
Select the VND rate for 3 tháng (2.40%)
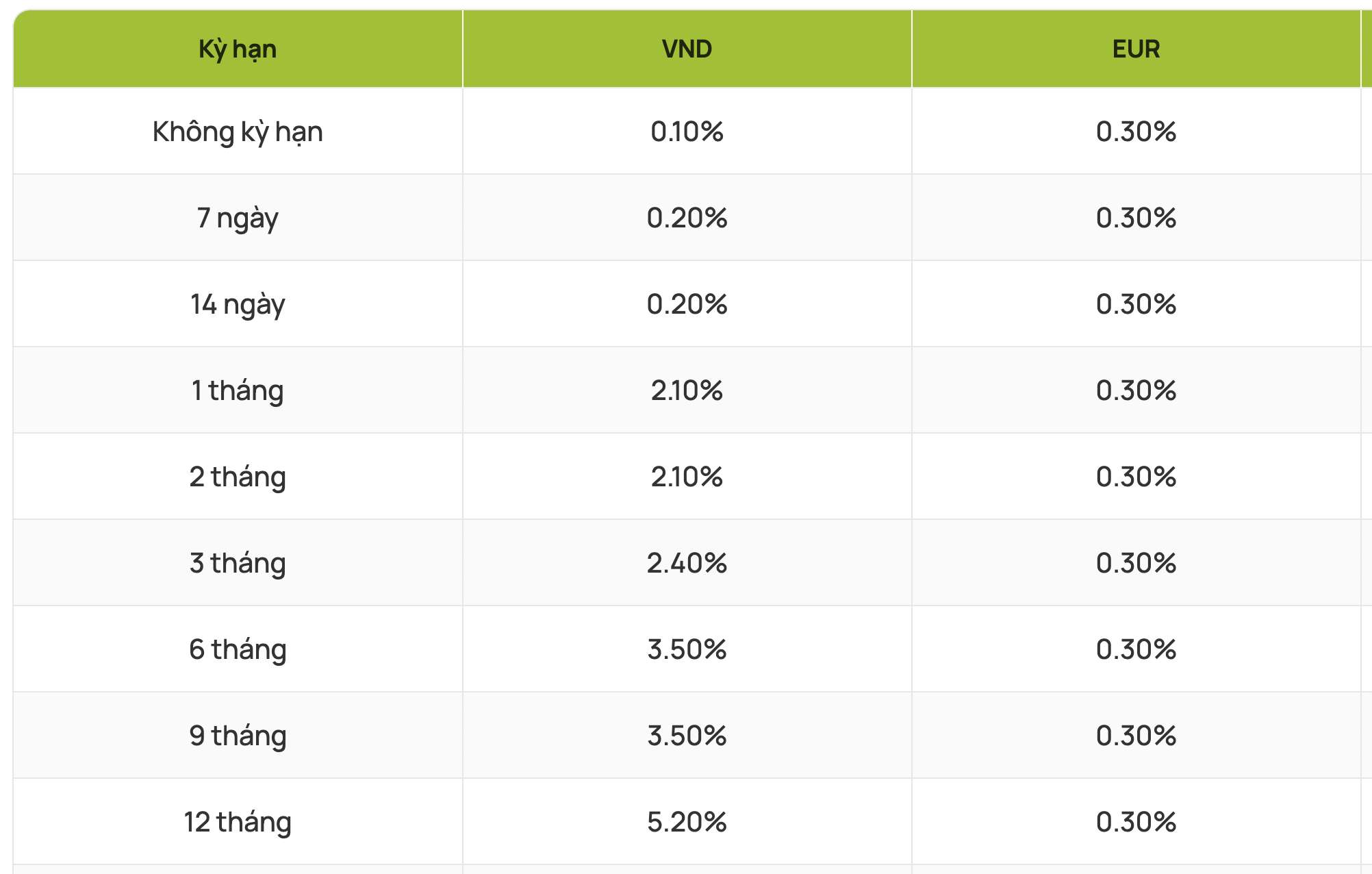point(687,563)
